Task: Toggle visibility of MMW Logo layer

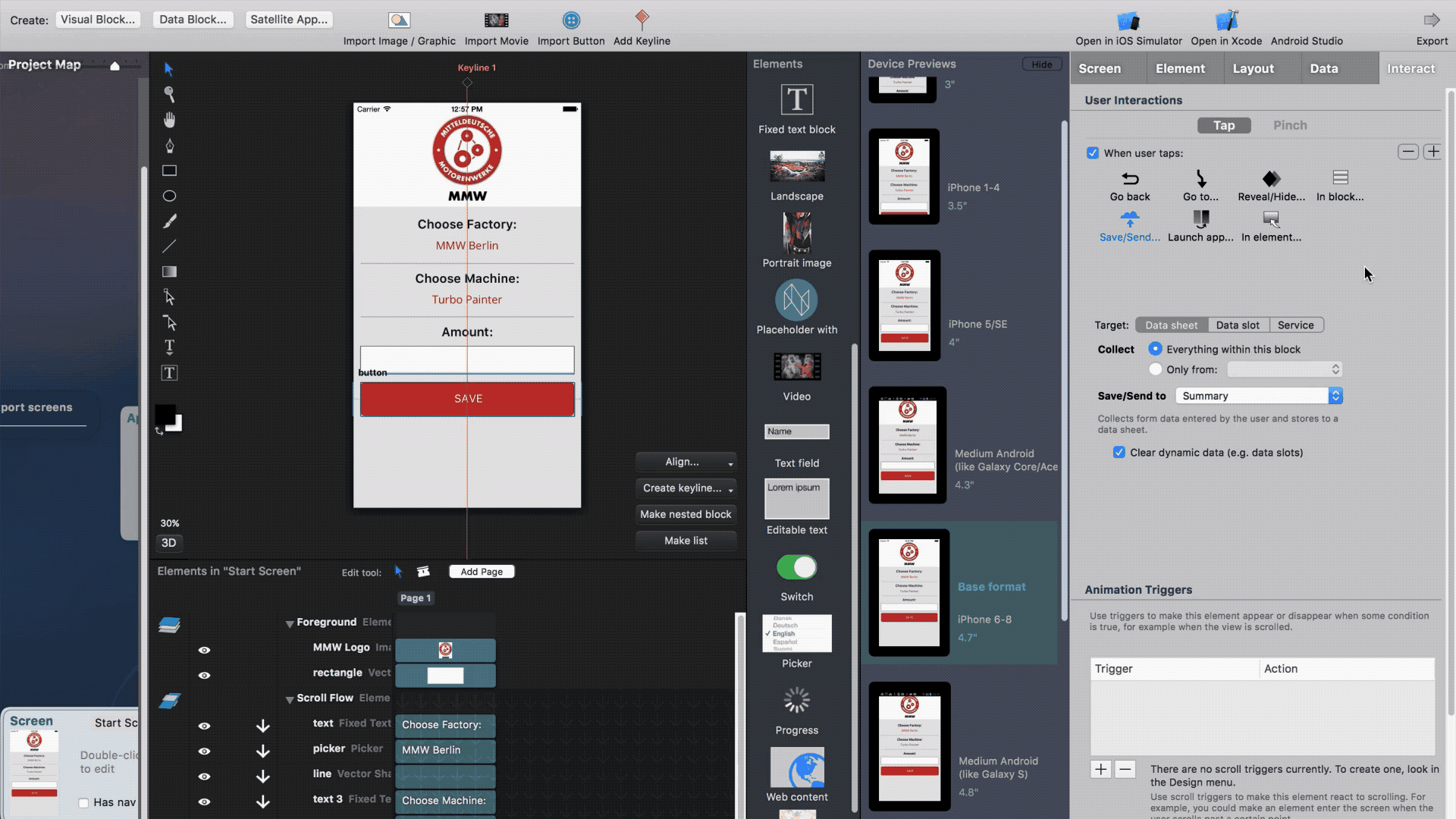Action: pyautogui.click(x=204, y=648)
